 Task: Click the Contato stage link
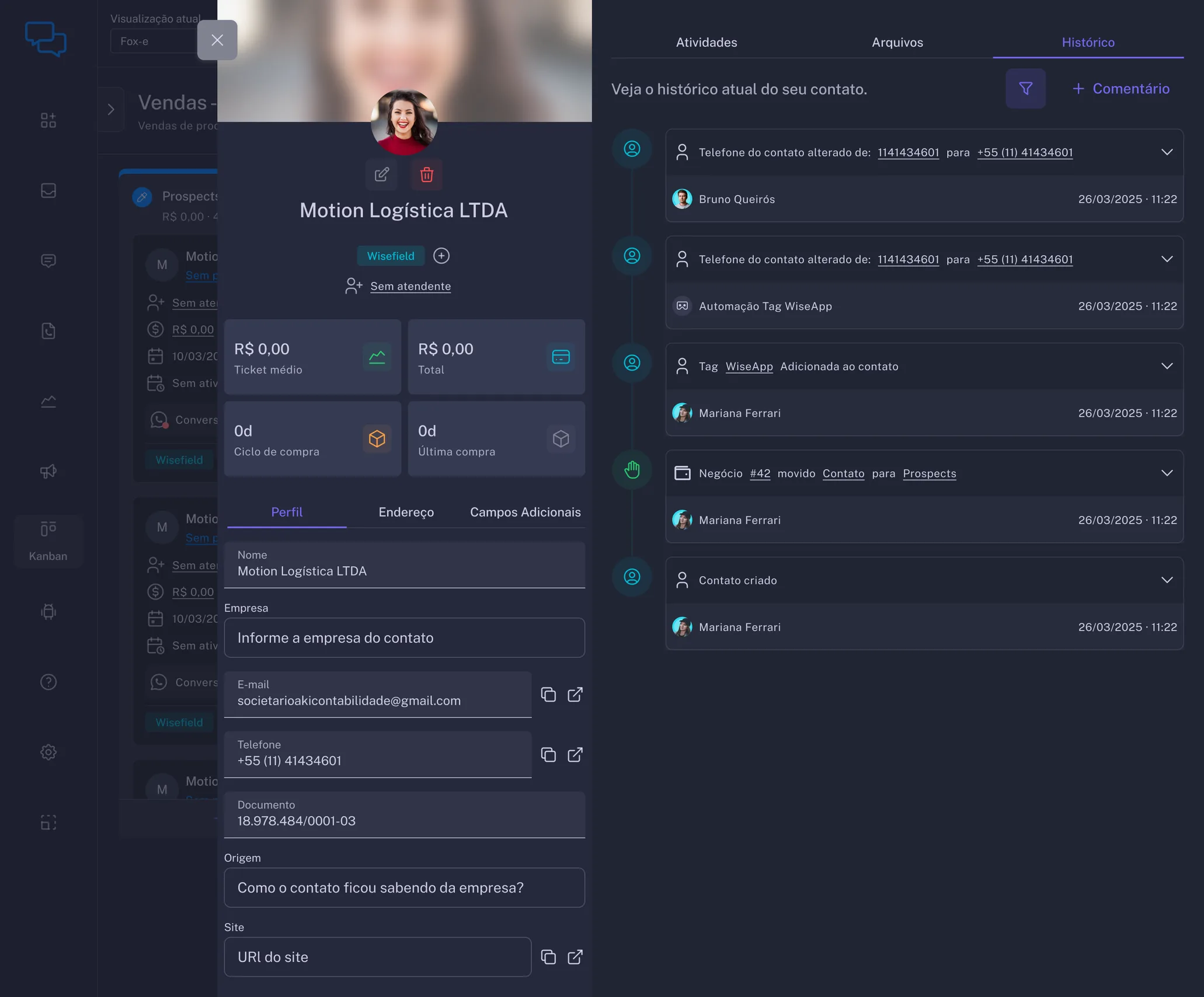[x=843, y=473]
